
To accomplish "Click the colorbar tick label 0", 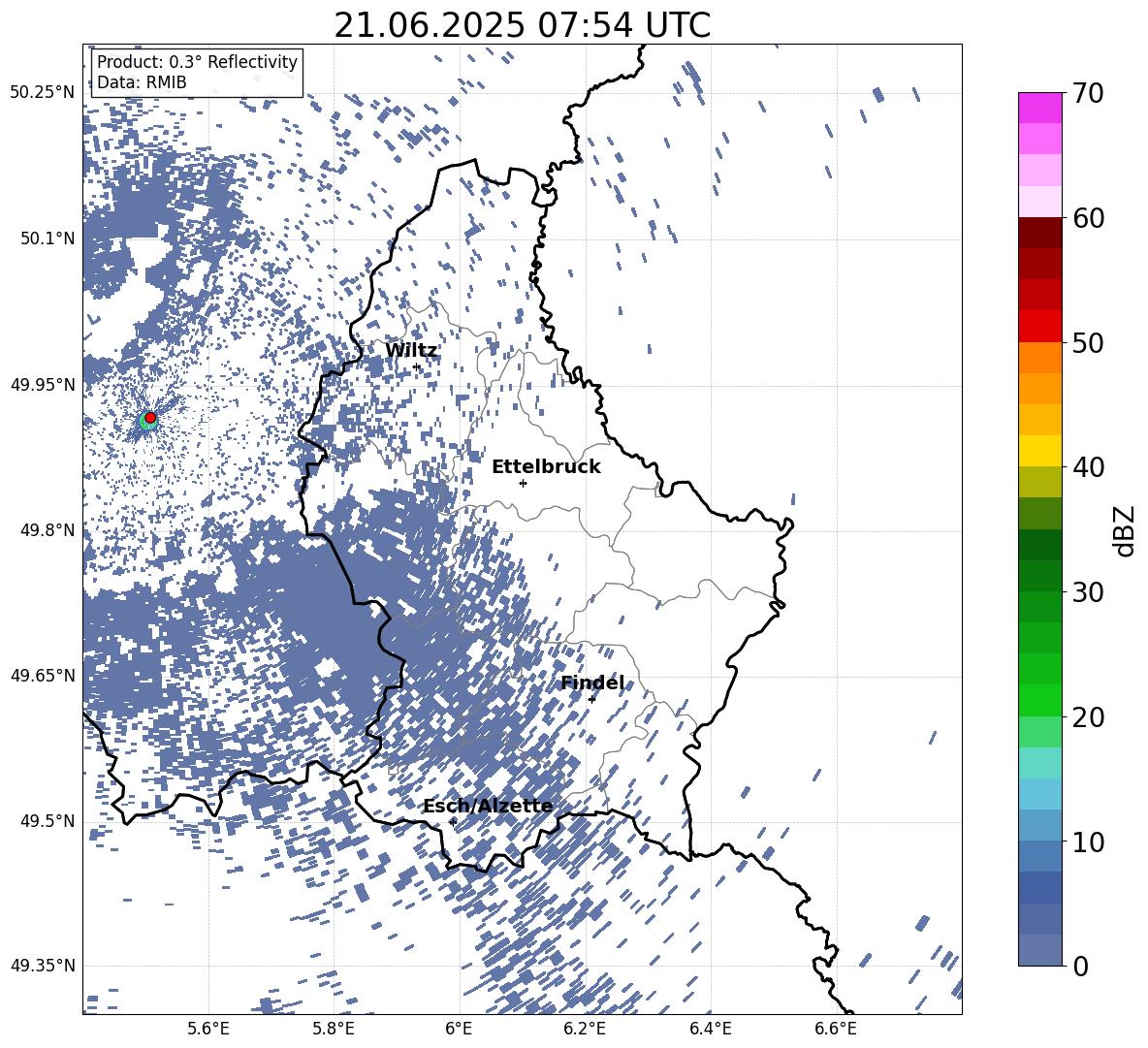I will point(1079,966).
